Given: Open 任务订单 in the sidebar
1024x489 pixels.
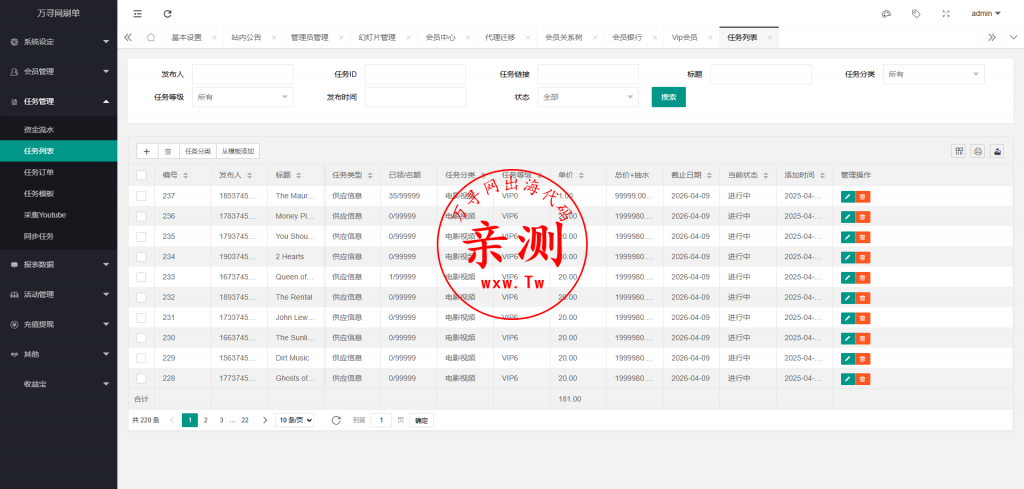Looking at the screenshot, I should pyautogui.click(x=59, y=173).
